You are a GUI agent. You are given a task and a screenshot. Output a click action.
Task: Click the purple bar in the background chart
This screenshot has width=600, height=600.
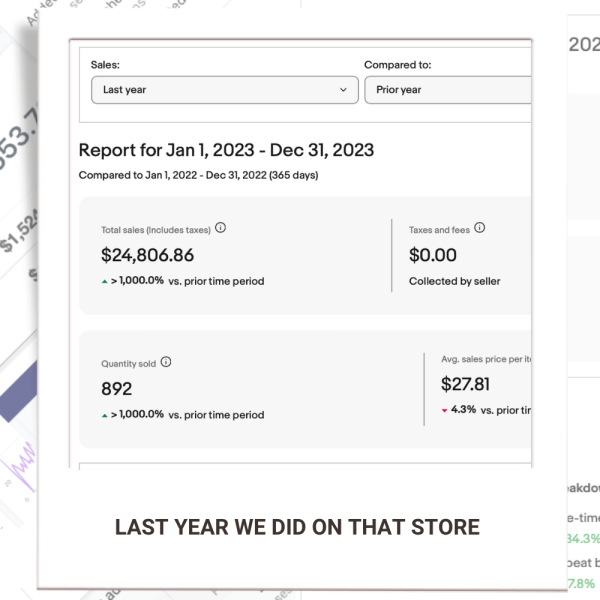[19, 394]
